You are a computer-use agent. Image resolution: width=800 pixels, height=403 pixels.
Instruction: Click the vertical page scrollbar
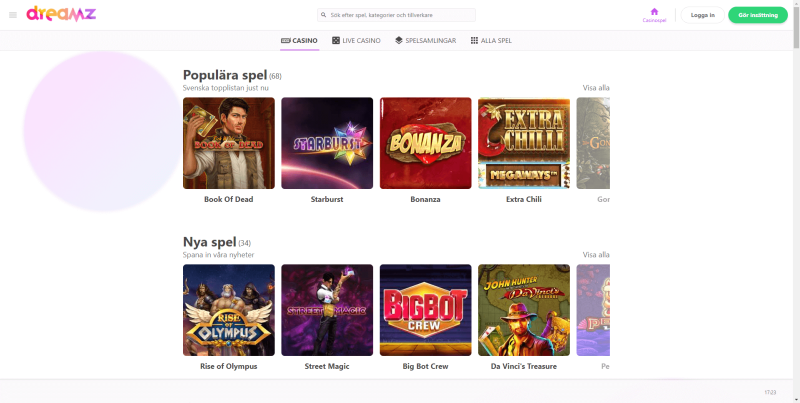pyautogui.click(x=796, y=26)
